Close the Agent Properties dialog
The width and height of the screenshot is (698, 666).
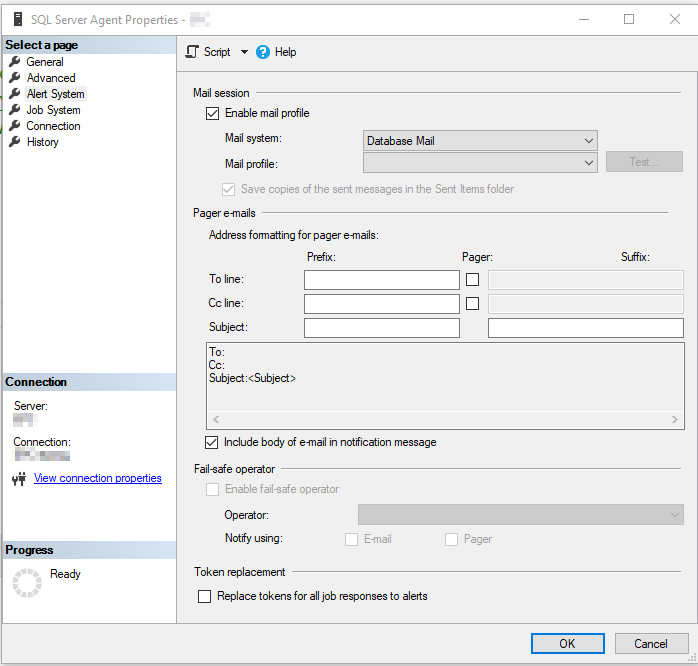(x=675, y=19)
